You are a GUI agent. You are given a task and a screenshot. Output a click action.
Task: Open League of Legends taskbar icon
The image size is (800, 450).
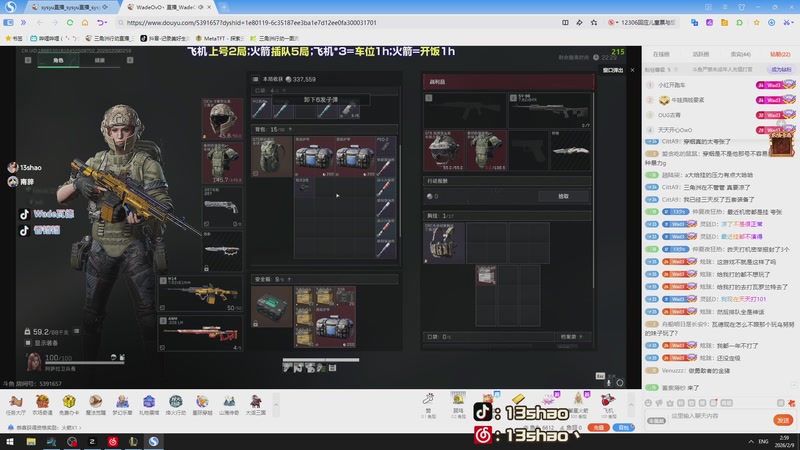click(133, 442)
